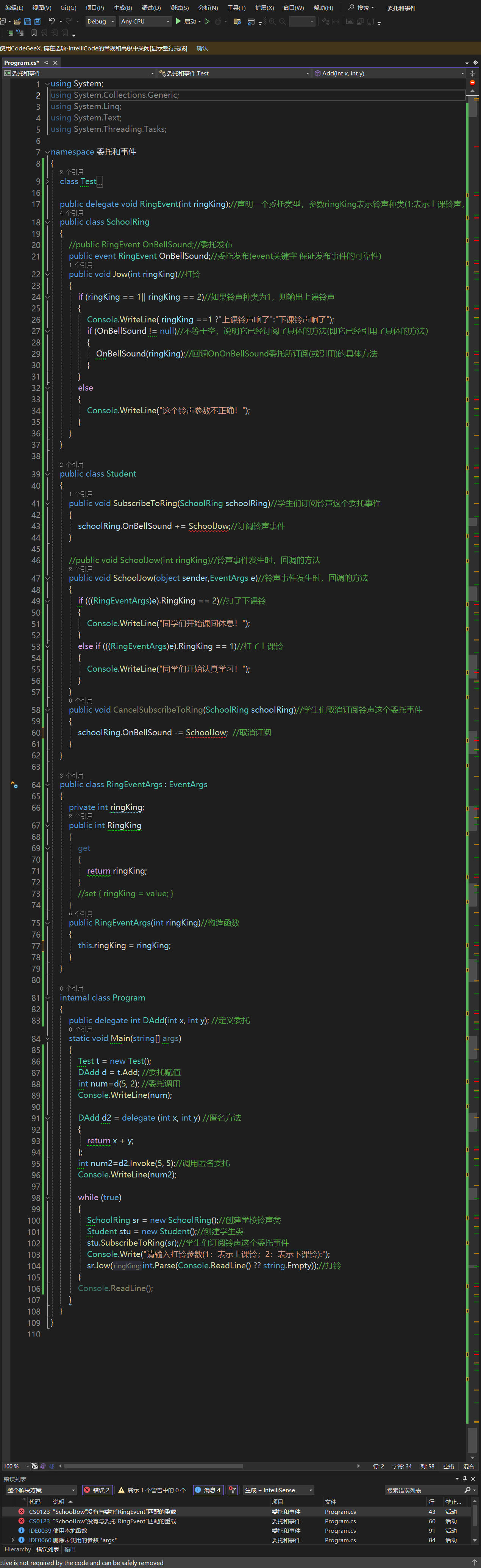Expand the collapsed class Test block

[x=47, y=181]
